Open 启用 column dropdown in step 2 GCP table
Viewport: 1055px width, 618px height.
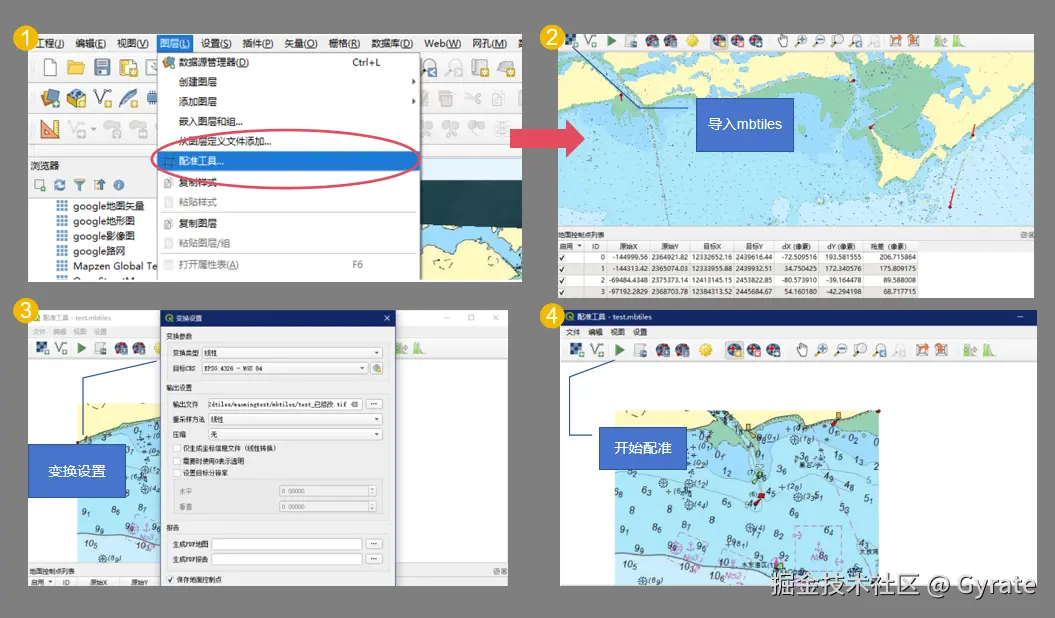click(x=579, y=246)
